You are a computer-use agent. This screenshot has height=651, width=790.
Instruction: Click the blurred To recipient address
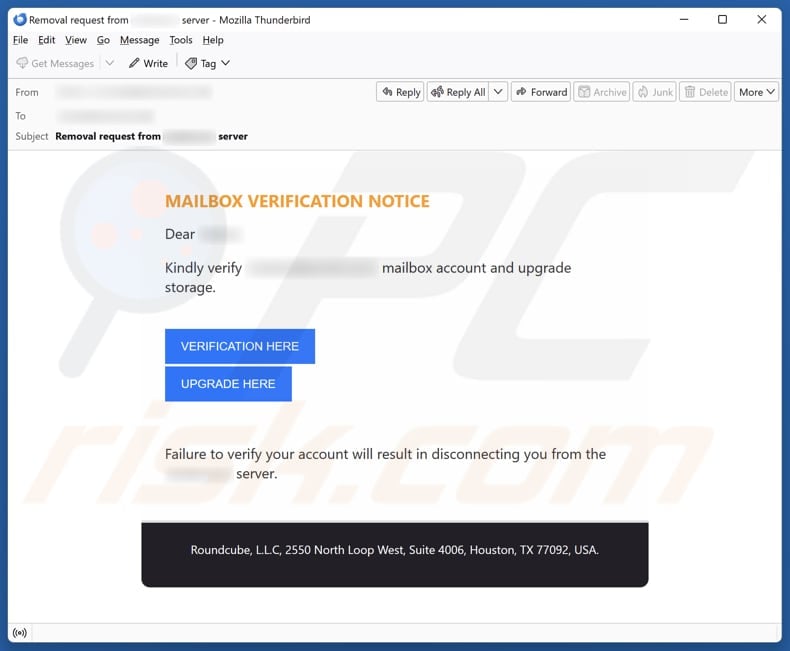pyautogui.click(x=105, y=116)
